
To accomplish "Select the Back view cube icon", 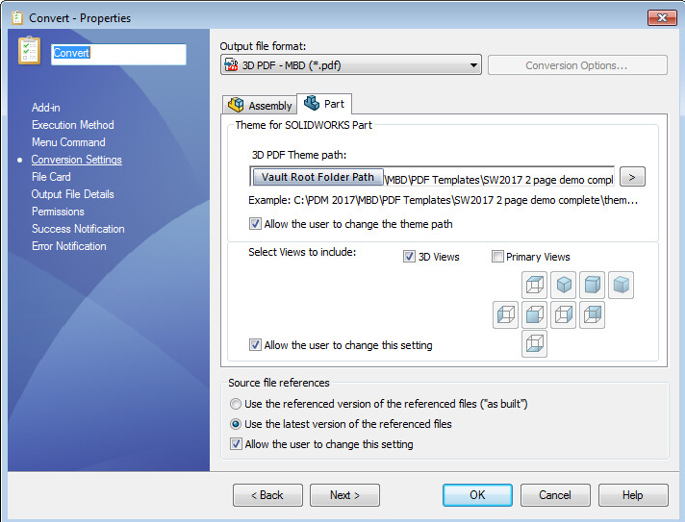I will pyautogui.click(x=592, y=315).
